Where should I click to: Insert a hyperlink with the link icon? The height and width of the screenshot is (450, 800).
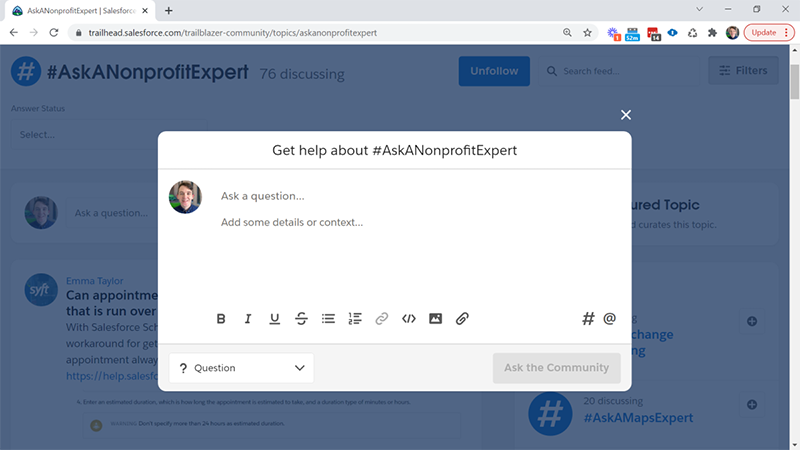coord(382,318)
